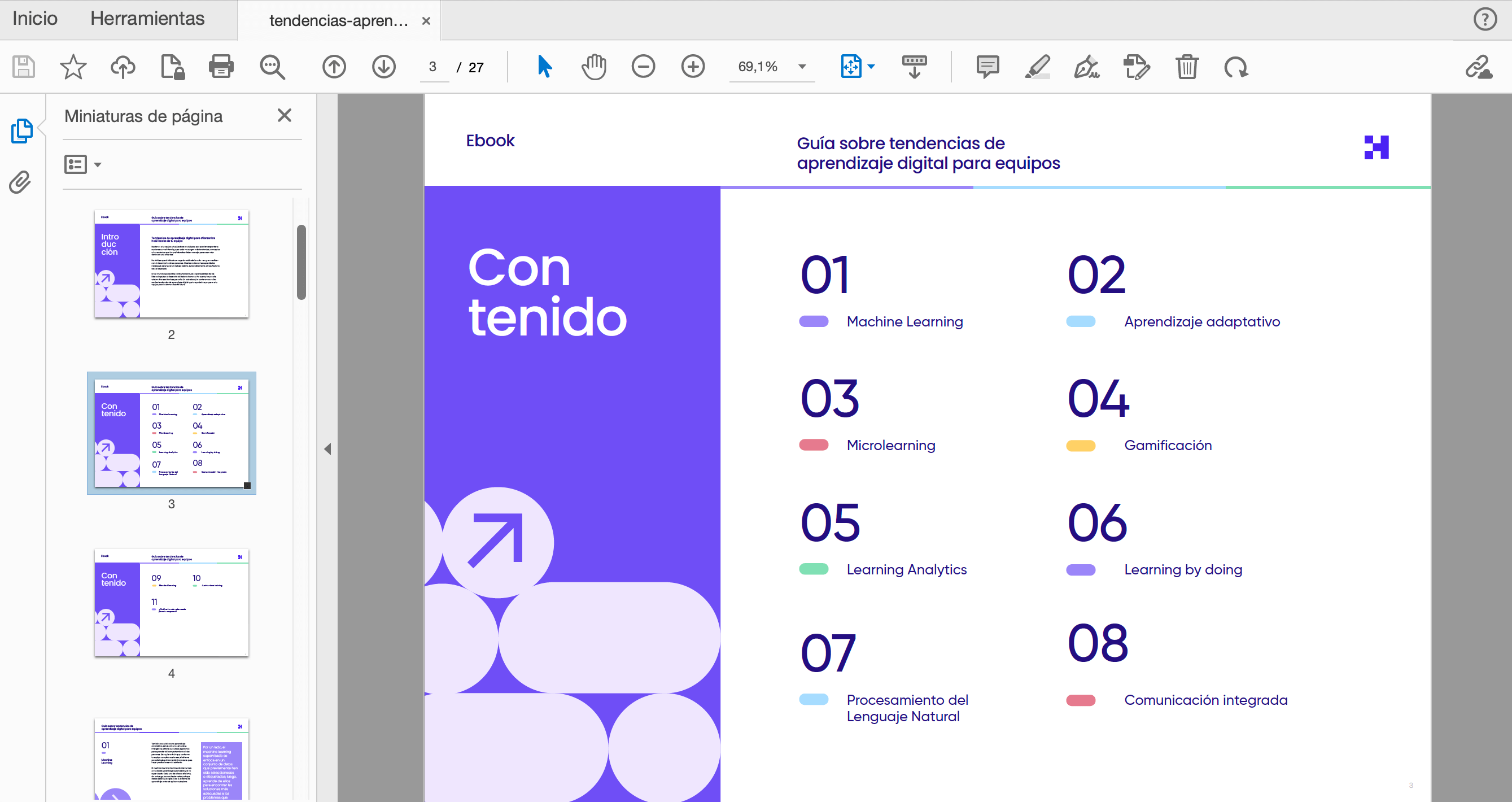
Task: Open the Share link panel
Action: pos(1480,66)
